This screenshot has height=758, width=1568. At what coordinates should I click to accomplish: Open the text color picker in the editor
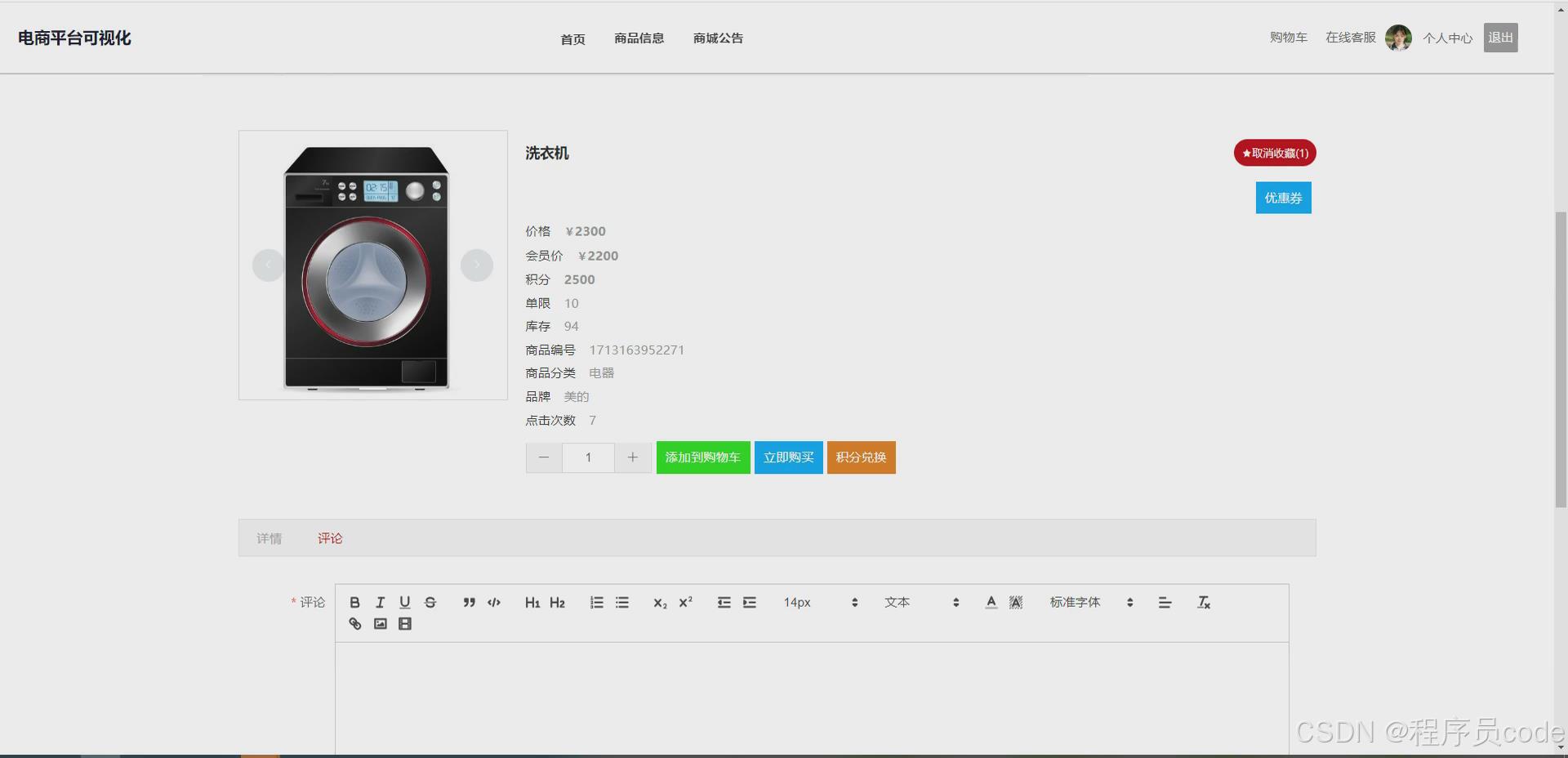click(991, 602)
